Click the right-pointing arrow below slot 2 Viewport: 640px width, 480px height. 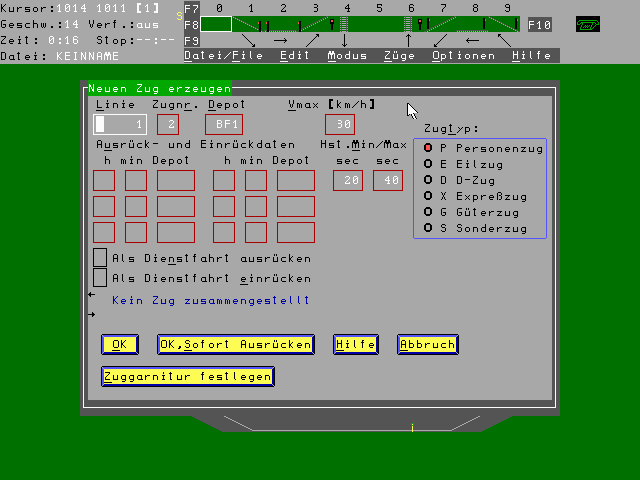click(281, 41)
